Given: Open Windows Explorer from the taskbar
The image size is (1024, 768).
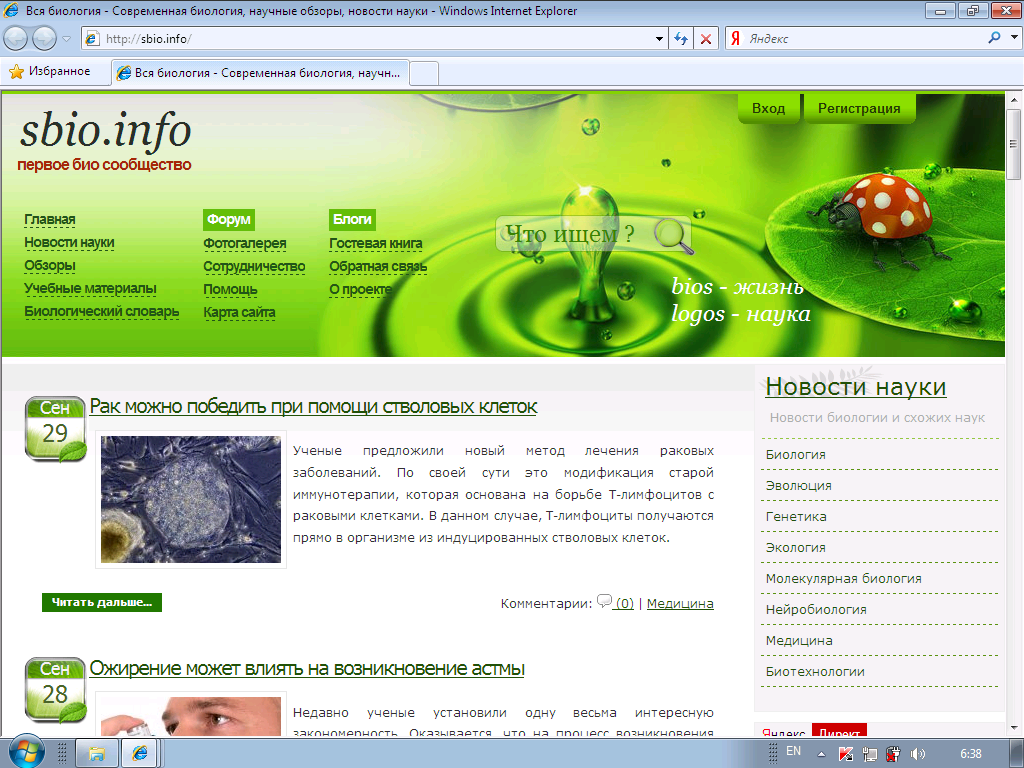Looking at the screenshot, I should tap(97, 754).
